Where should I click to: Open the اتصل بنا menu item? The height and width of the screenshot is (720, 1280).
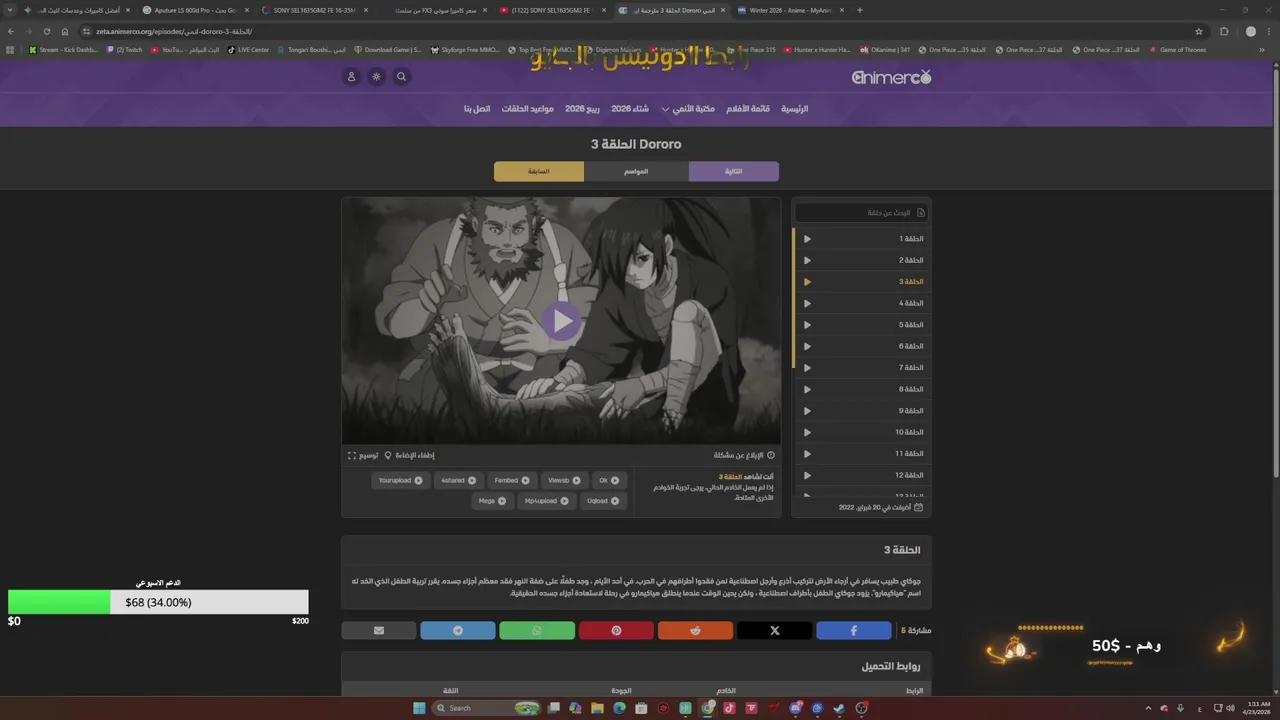(x=476, y=108)
